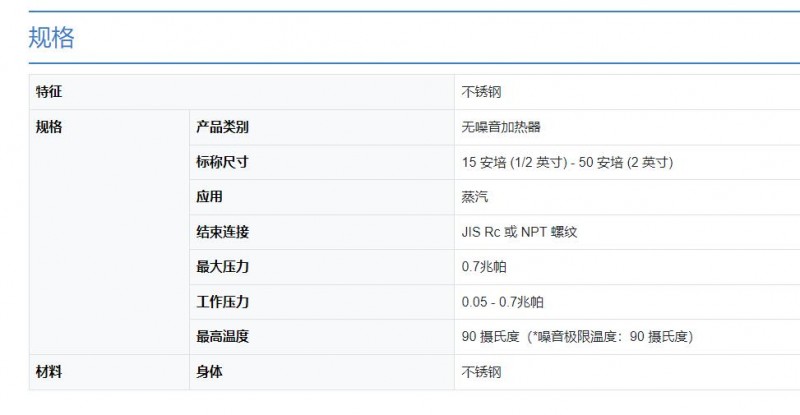The image size is (800, 415).
Task: Click the 规格 section heading
Action: tap(51, 38)
